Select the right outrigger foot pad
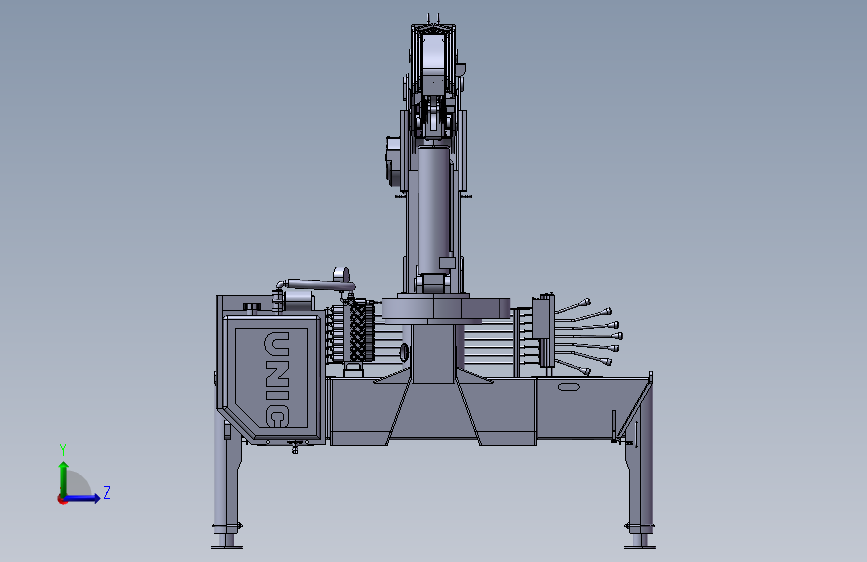The height and width of the screenshot is (562, 867). pyautogui.click(x=640, y=547)
